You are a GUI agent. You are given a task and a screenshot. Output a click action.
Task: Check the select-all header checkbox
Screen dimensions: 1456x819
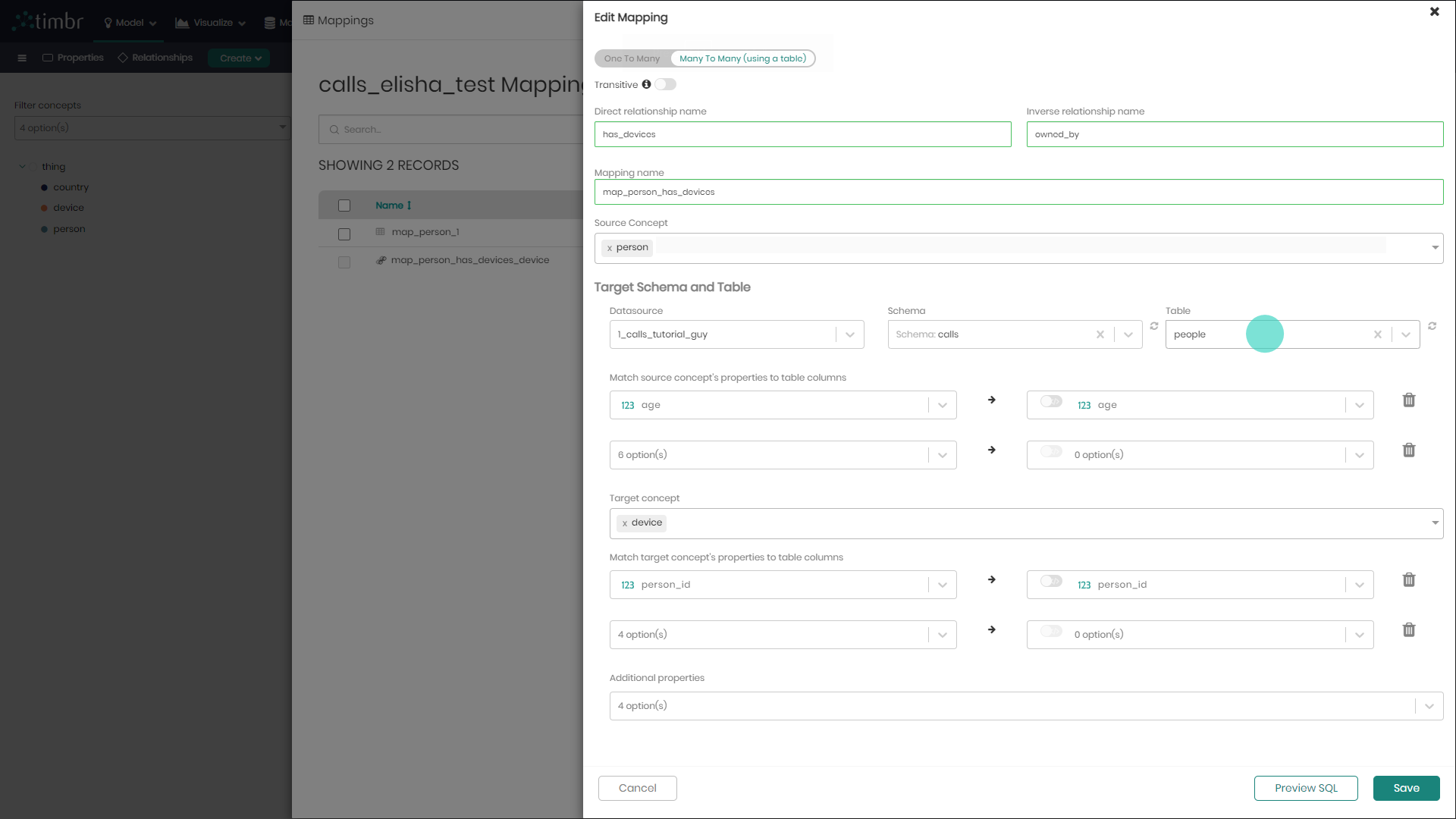[344, 206]
